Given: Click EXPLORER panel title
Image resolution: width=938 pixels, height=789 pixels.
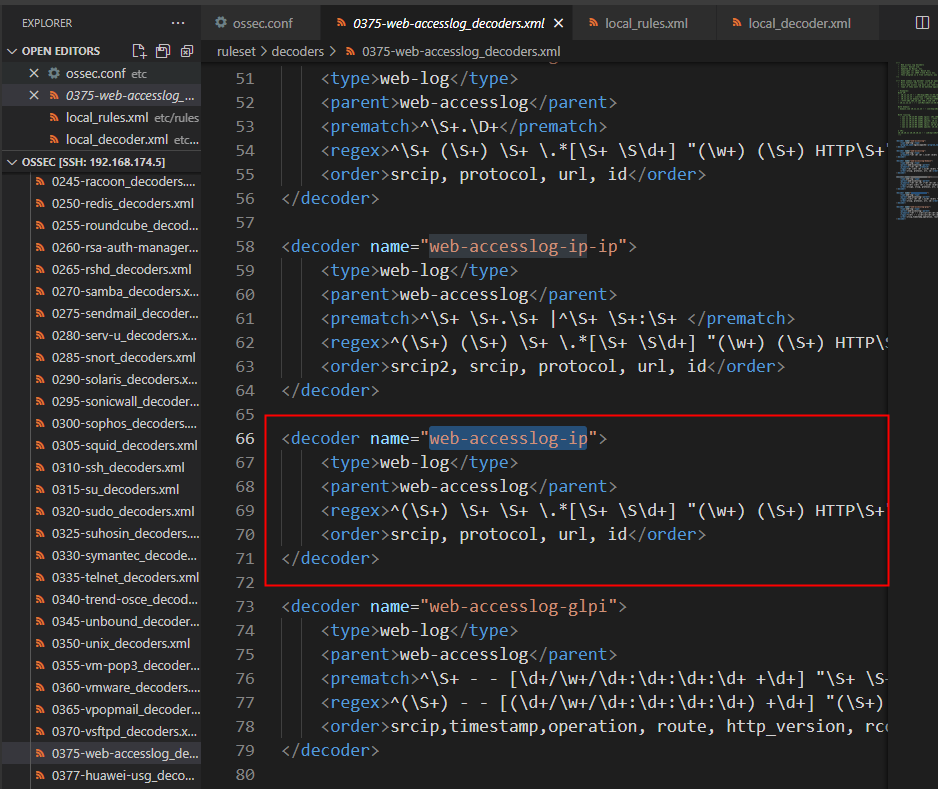Looking at the screenshot, I should click(47, 23).
